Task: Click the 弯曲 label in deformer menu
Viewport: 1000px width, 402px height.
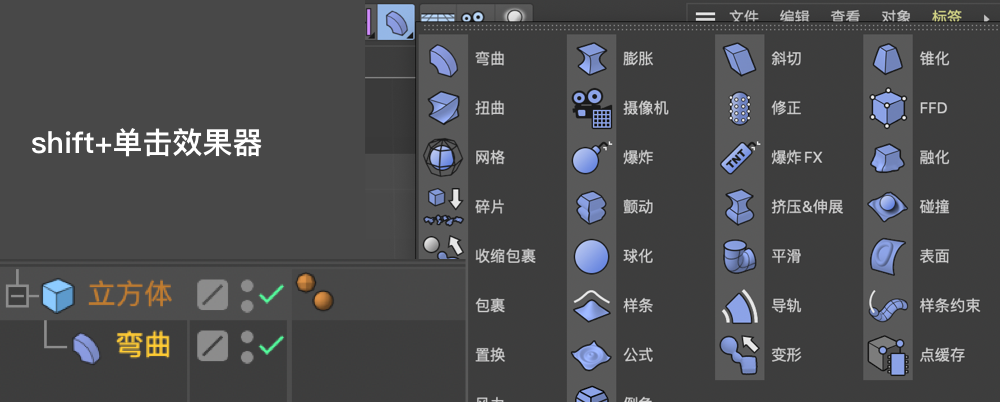Action: (490, 59)
